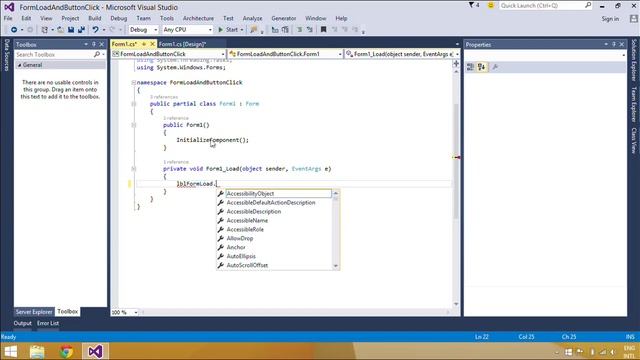
Task: Open the Output tab at bottom
Action: coord(22,323)
